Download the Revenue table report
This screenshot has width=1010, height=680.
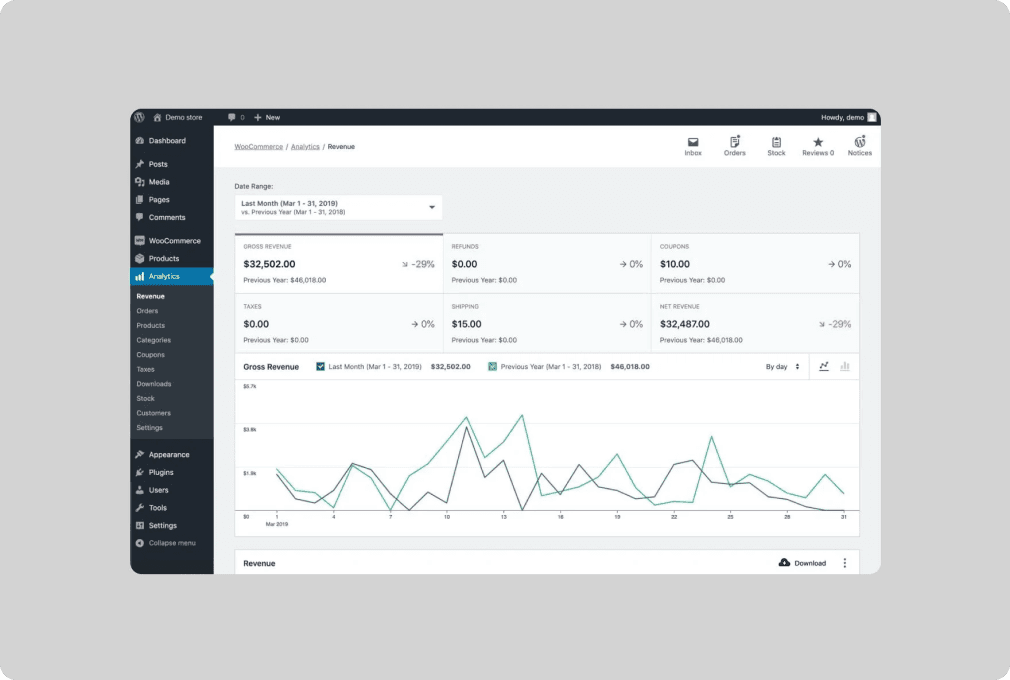point(803,563)
